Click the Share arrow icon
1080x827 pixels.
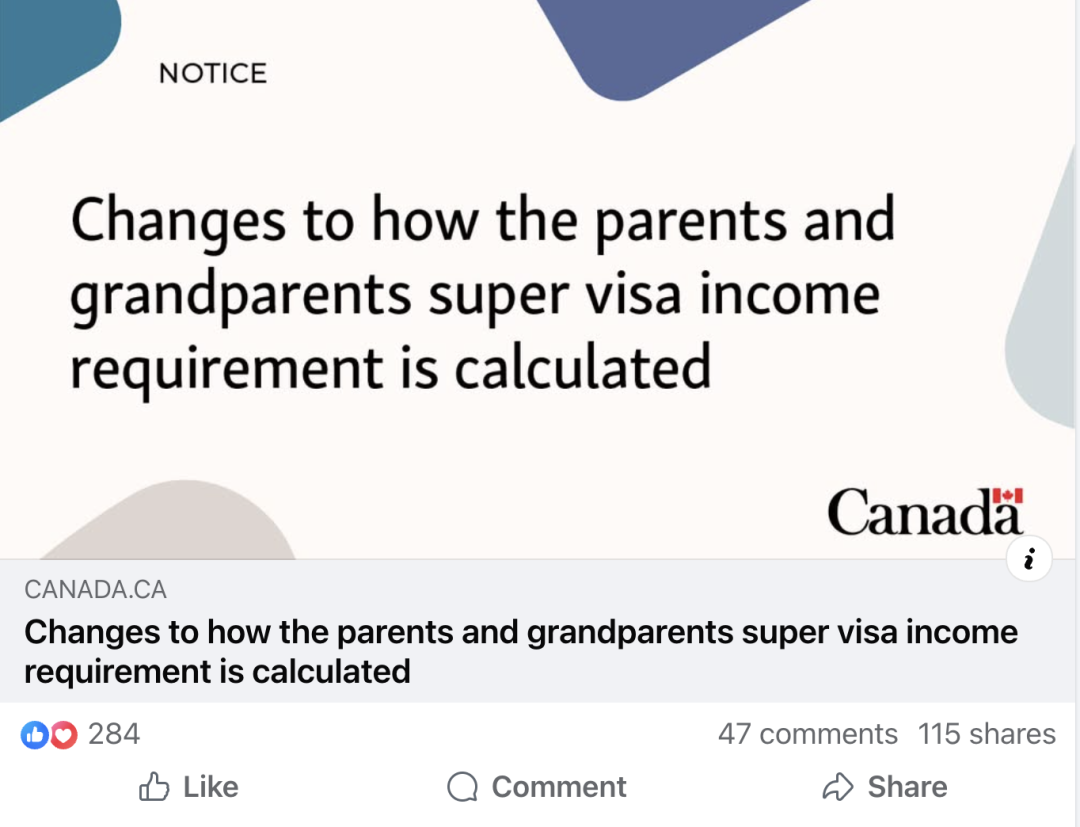coord(837,788)
